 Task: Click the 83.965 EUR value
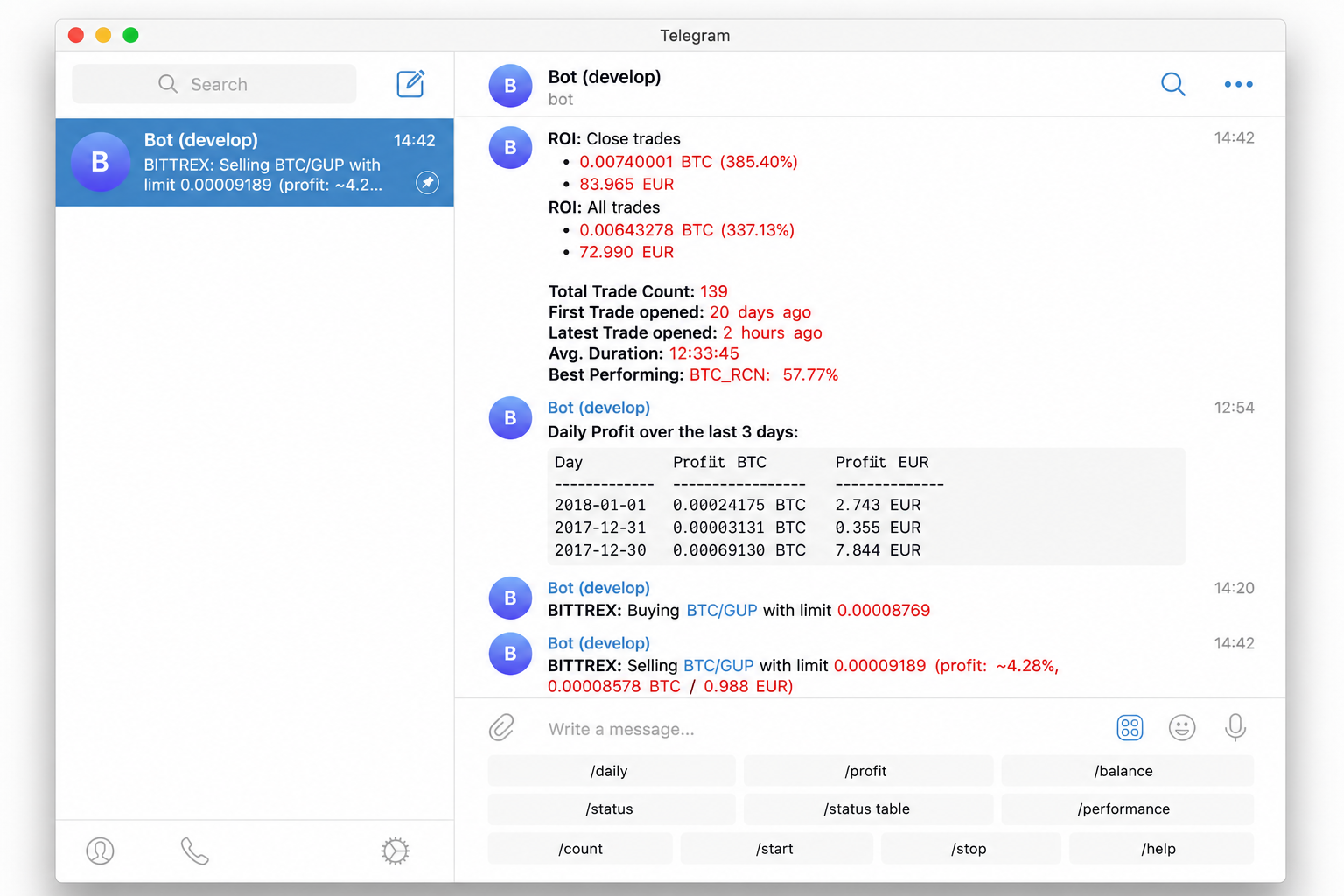tap(626, 184)
